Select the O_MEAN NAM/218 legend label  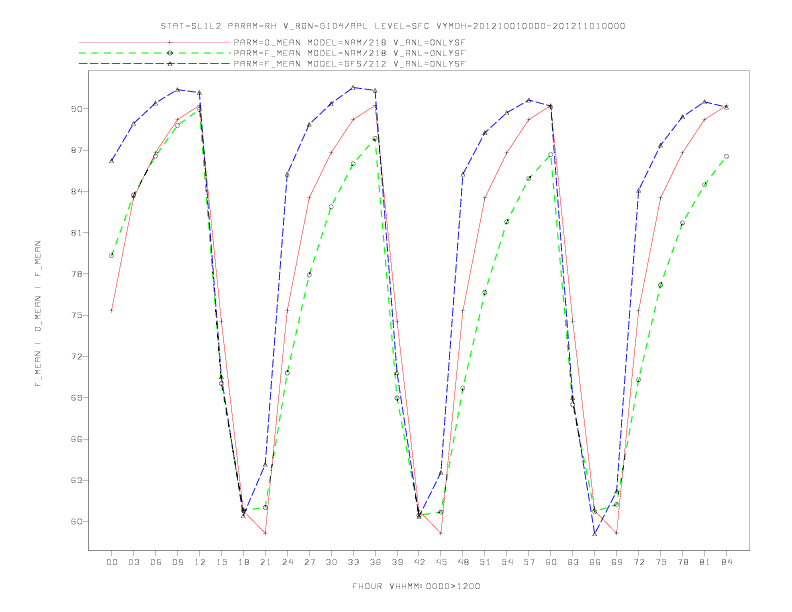[349, 43]
